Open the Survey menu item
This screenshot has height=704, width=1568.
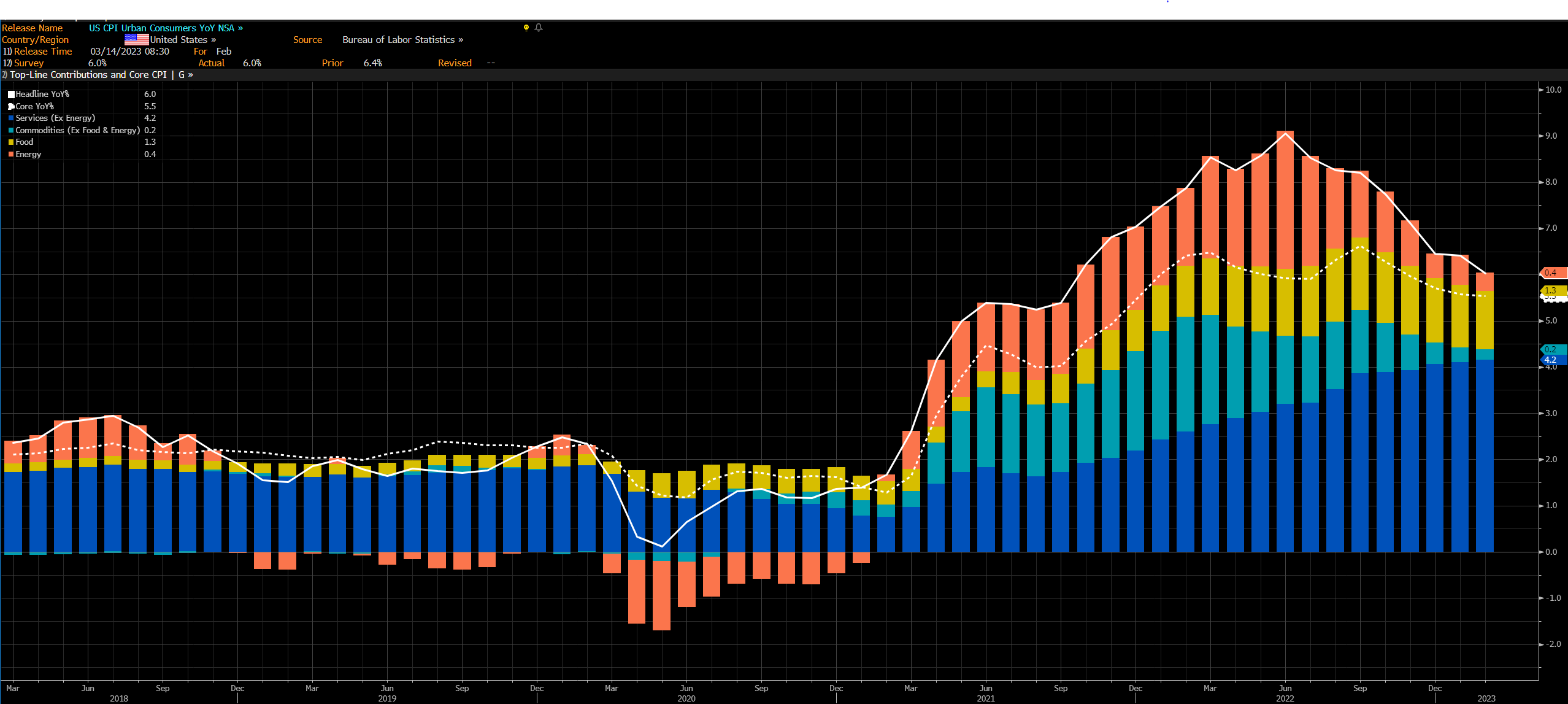point(29,63)
